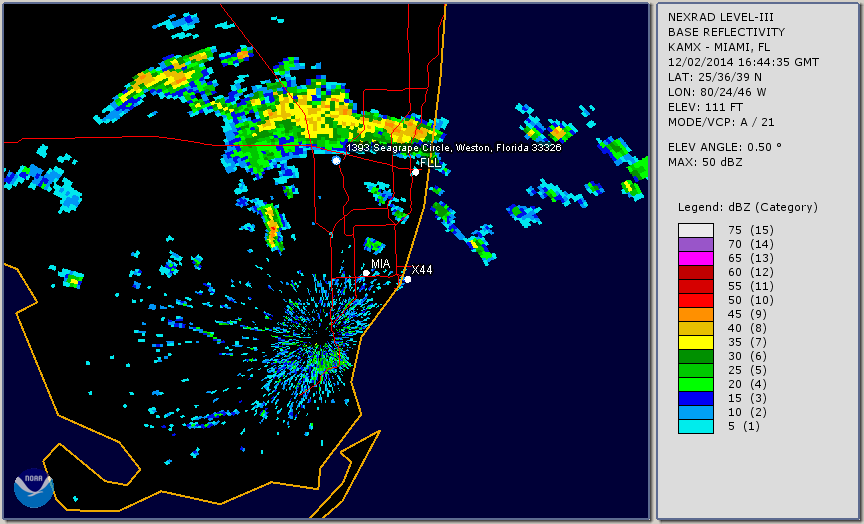This screenshot has width=864, height=524.
Task: Click the FLL airport marker dot
Action: (x=415, y=172)
